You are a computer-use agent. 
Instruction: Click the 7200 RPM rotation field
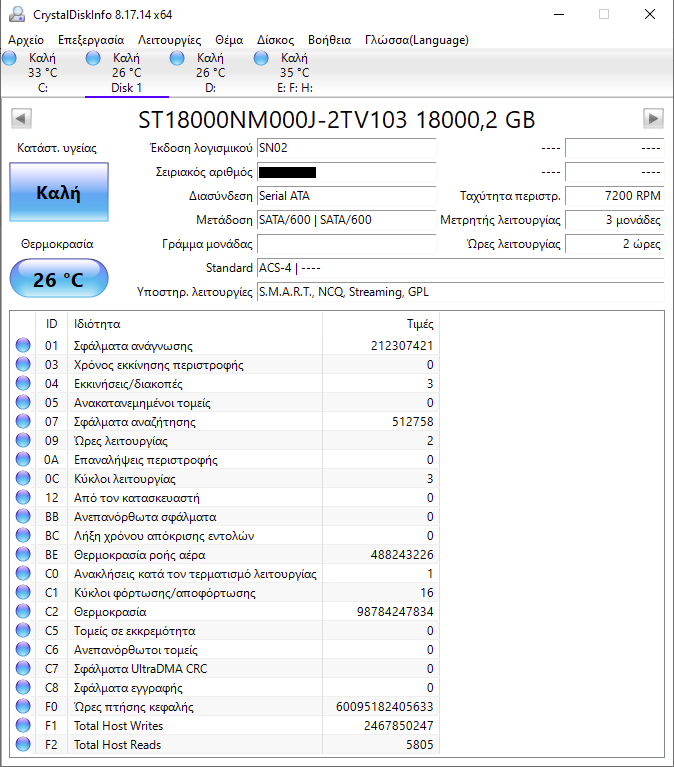point(614,196)
